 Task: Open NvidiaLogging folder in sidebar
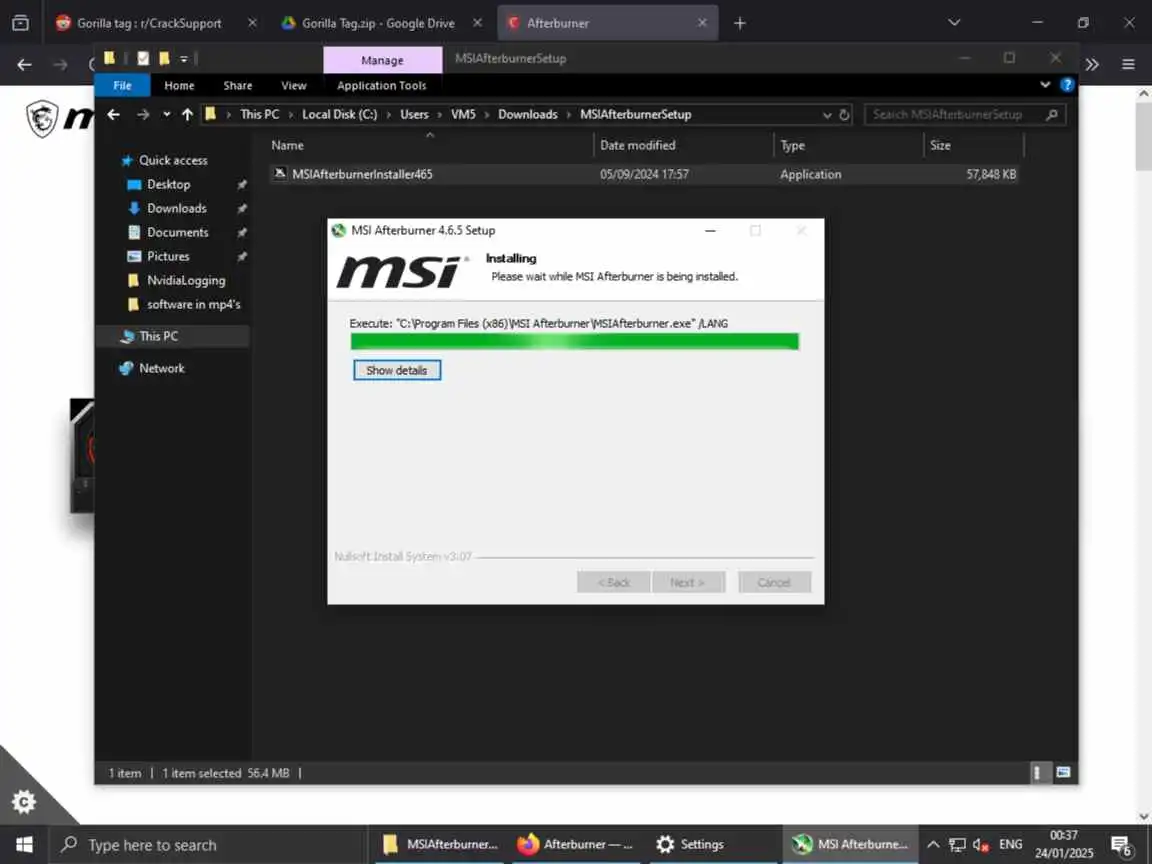pos(186,281)
